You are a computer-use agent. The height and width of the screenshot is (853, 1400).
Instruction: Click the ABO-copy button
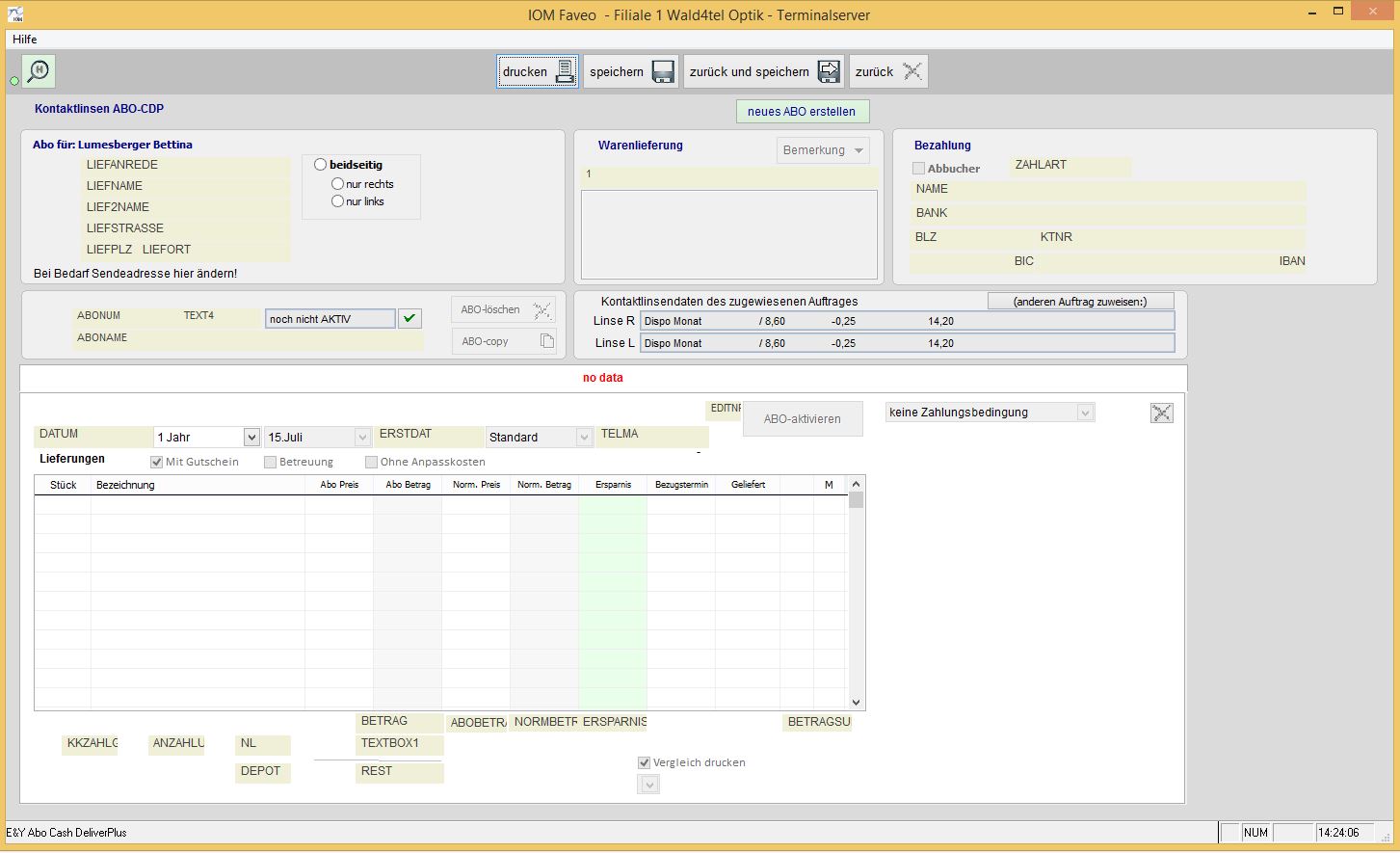[504, 341]
